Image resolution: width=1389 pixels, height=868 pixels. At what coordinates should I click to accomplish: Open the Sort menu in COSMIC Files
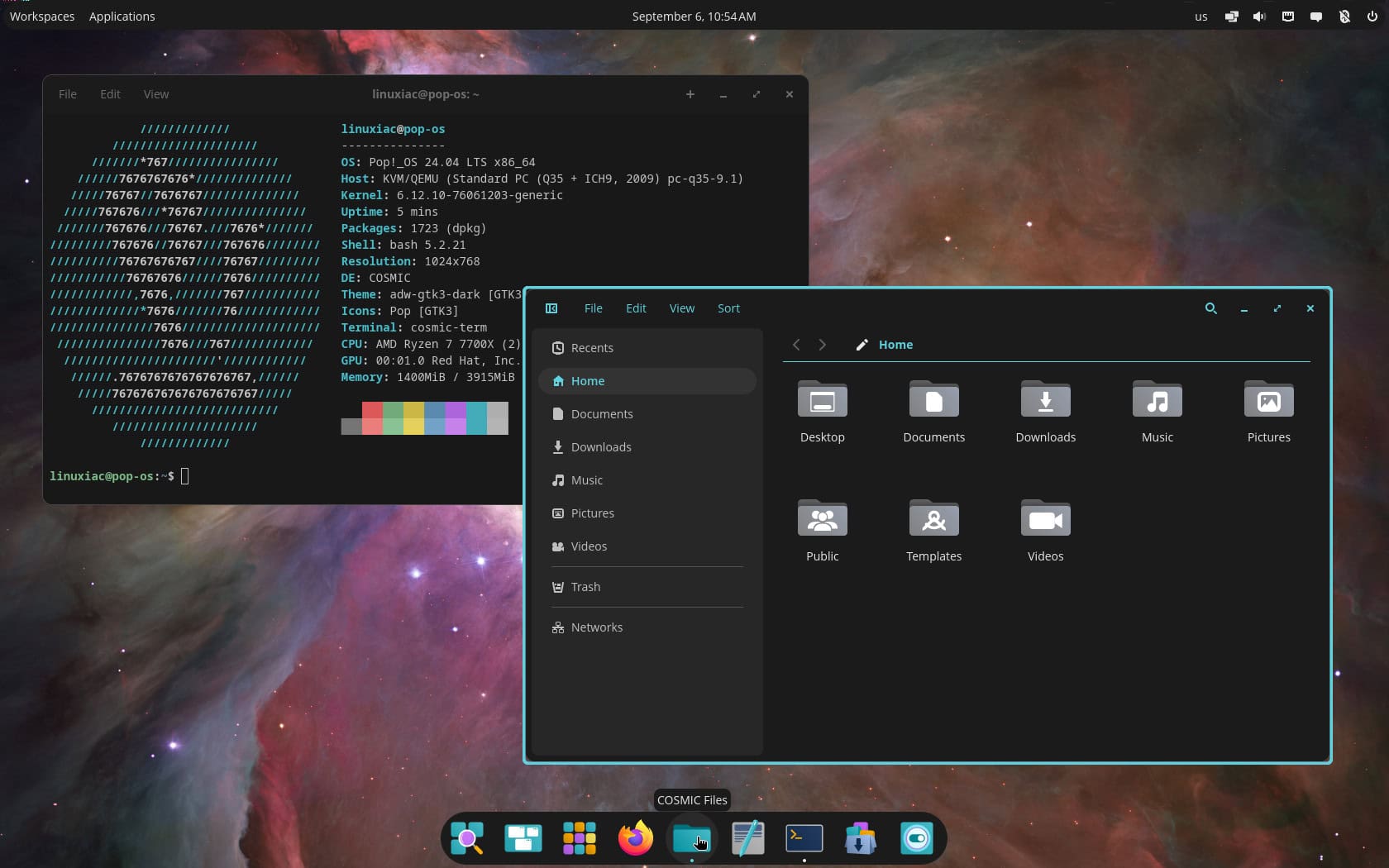pos(728,308)
